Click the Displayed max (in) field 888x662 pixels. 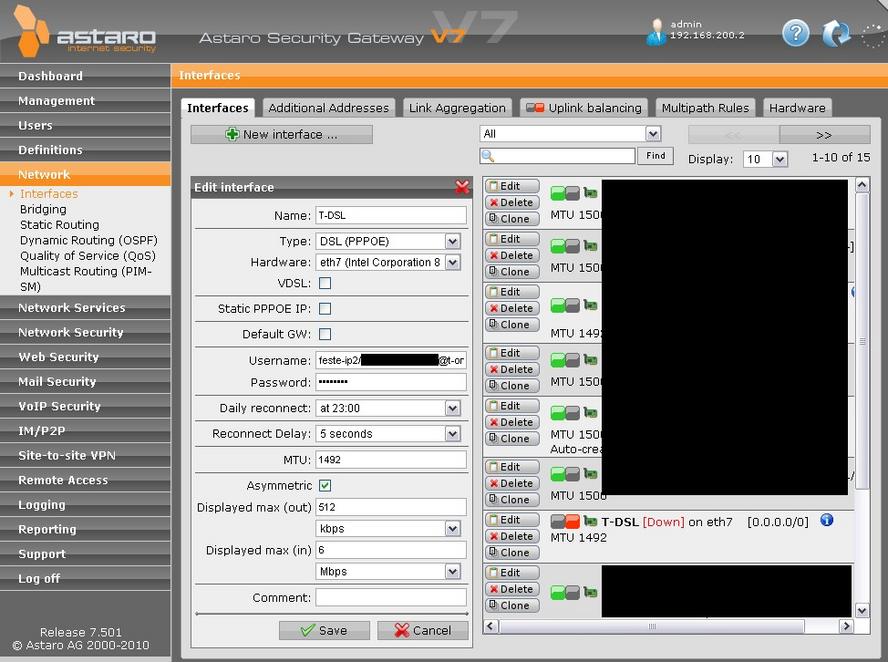coord(391,550)
